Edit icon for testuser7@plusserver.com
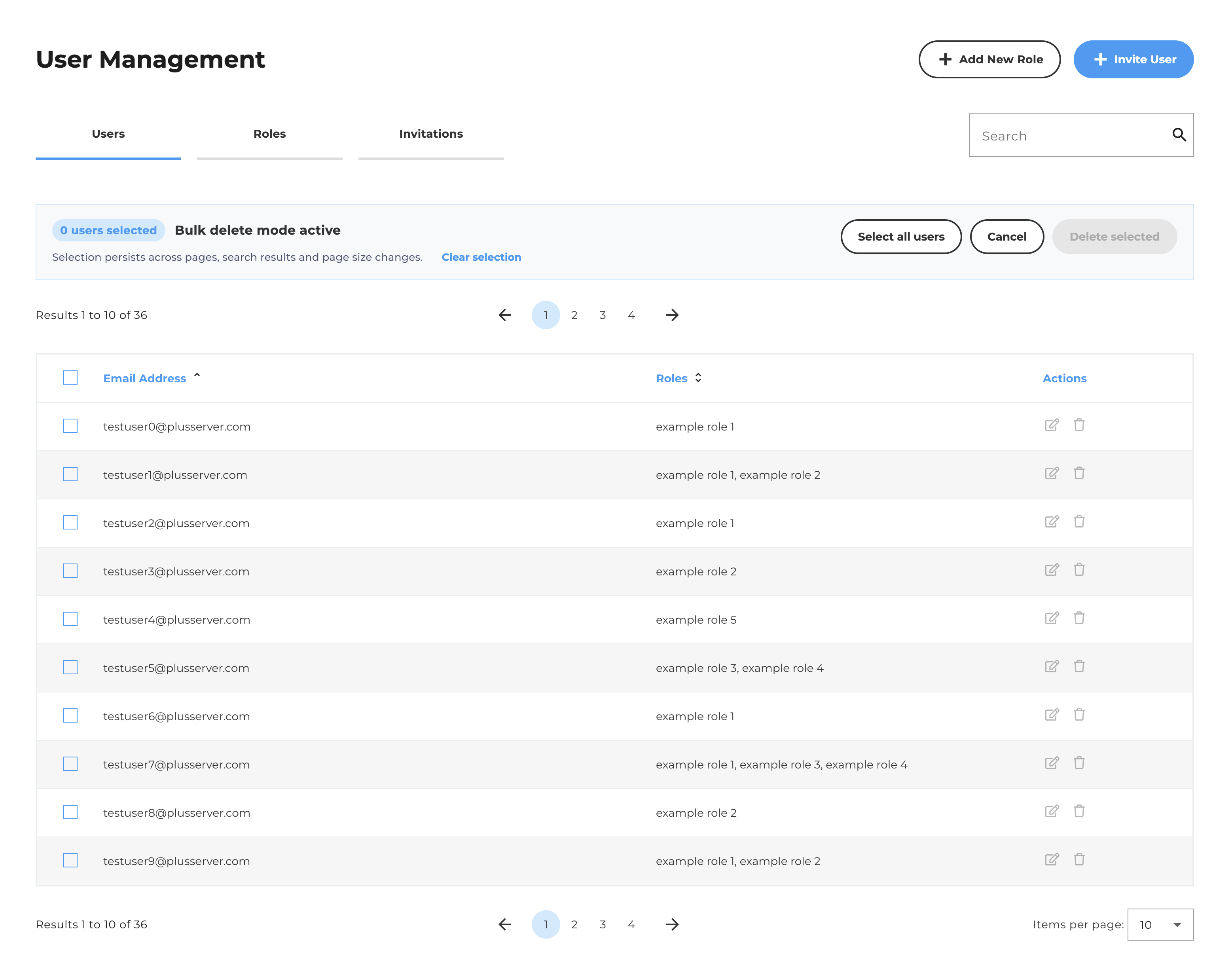 [1052, 763]
